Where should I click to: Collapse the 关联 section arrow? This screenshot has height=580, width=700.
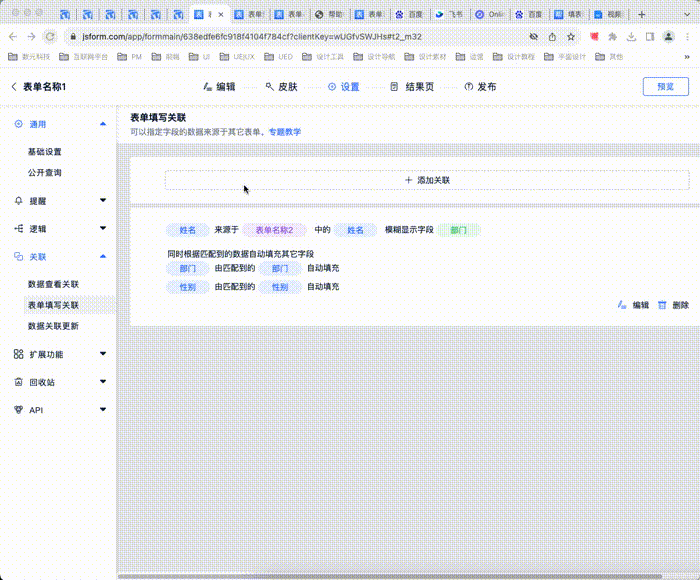pyautogui.click(x=103, y=256)
